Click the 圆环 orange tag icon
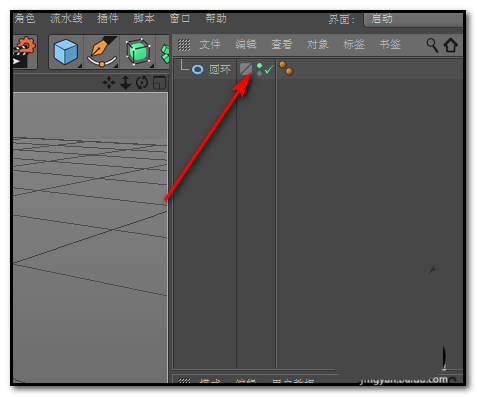Image resolution: width=477 pixels, height=397 pixels. coord(286,68)
